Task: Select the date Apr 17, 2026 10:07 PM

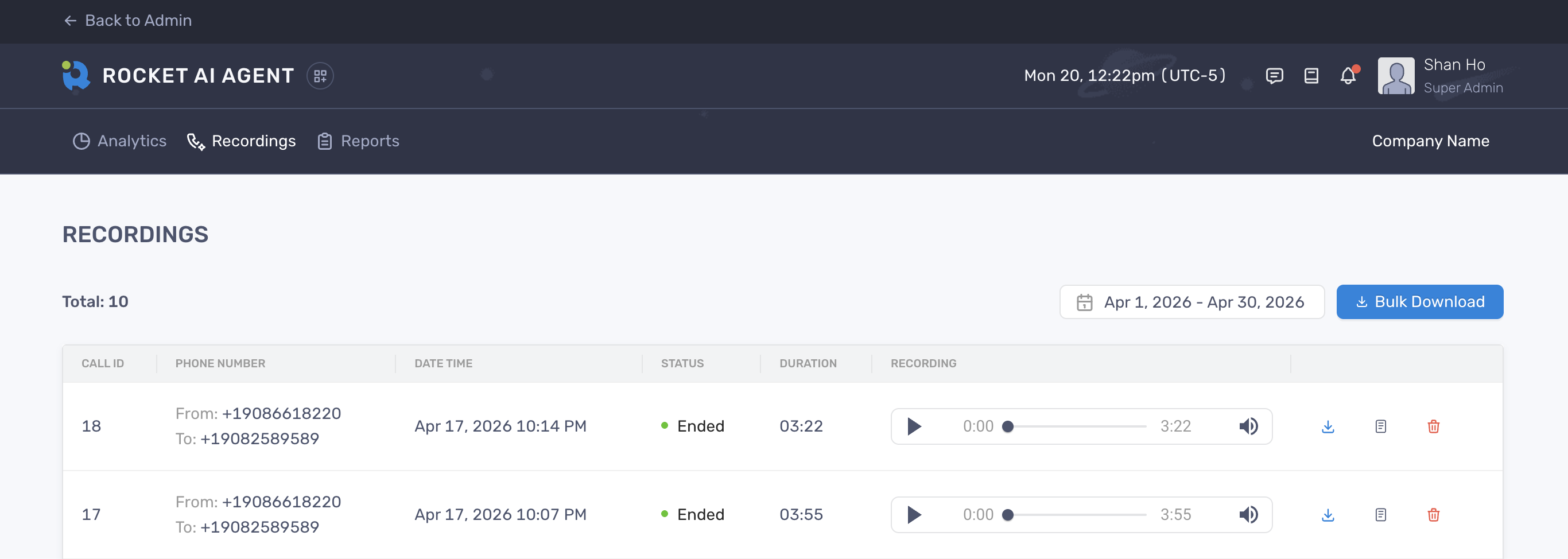Action: [x=500, y=515]
